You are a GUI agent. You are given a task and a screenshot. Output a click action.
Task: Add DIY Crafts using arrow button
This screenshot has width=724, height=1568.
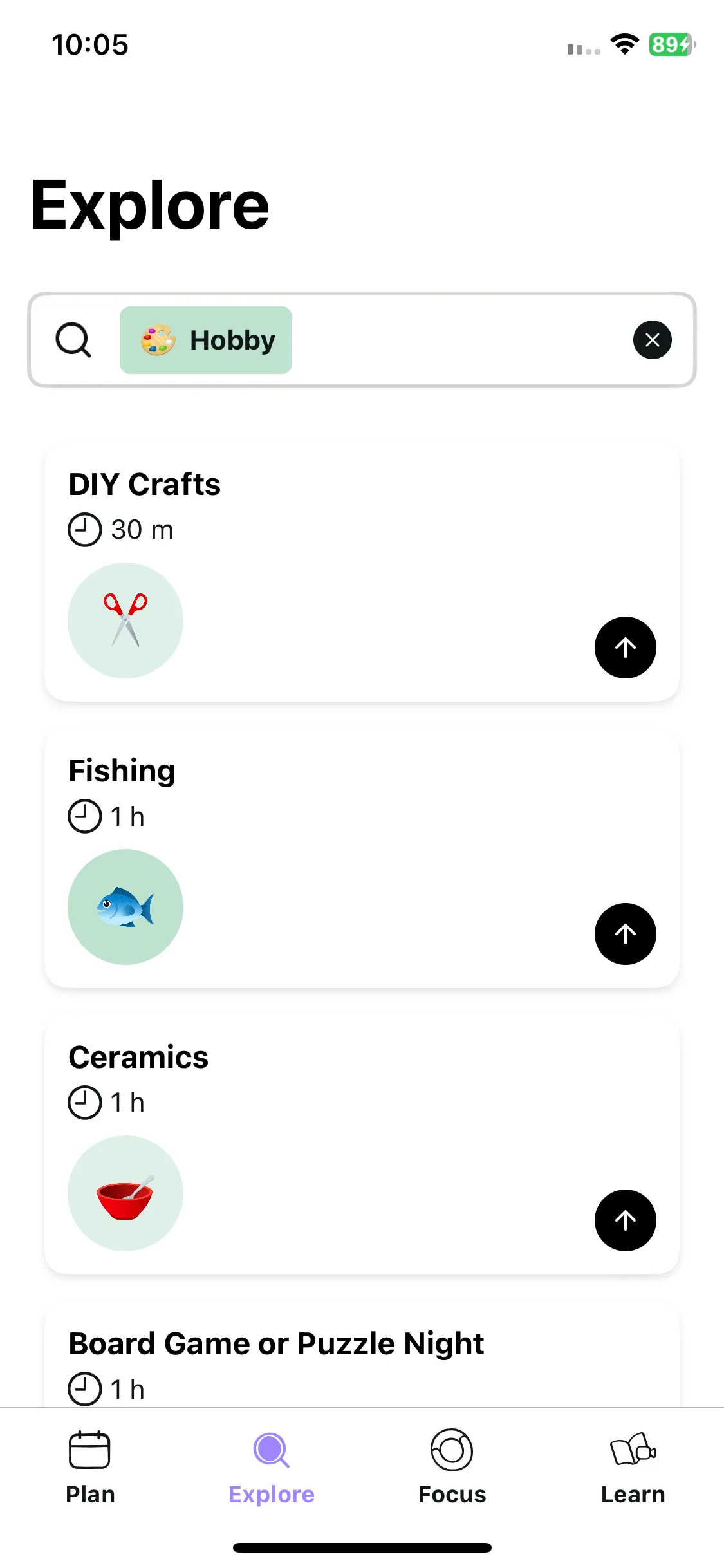(625, 648)
